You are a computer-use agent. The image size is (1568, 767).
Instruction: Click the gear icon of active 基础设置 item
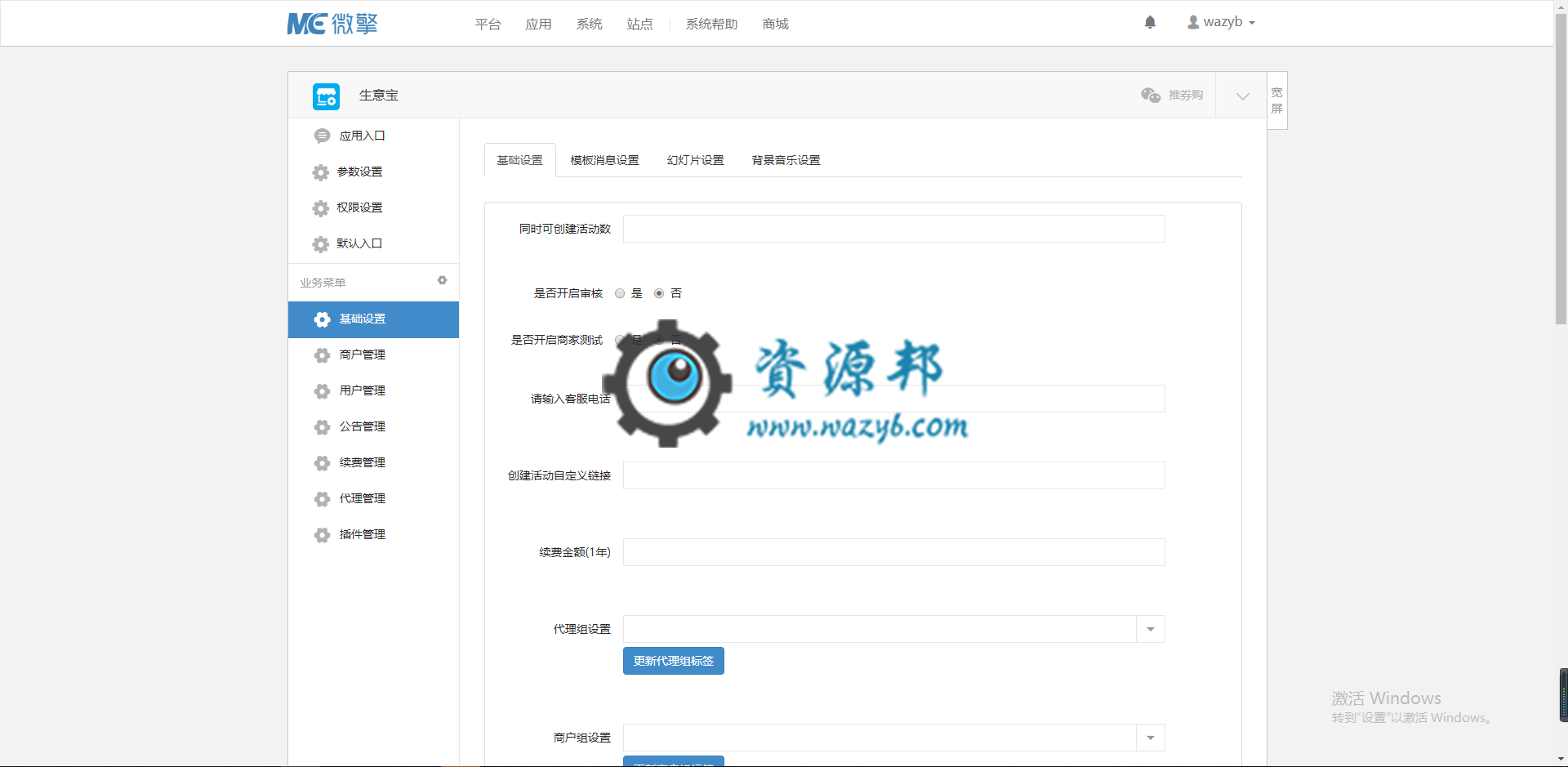323,319
